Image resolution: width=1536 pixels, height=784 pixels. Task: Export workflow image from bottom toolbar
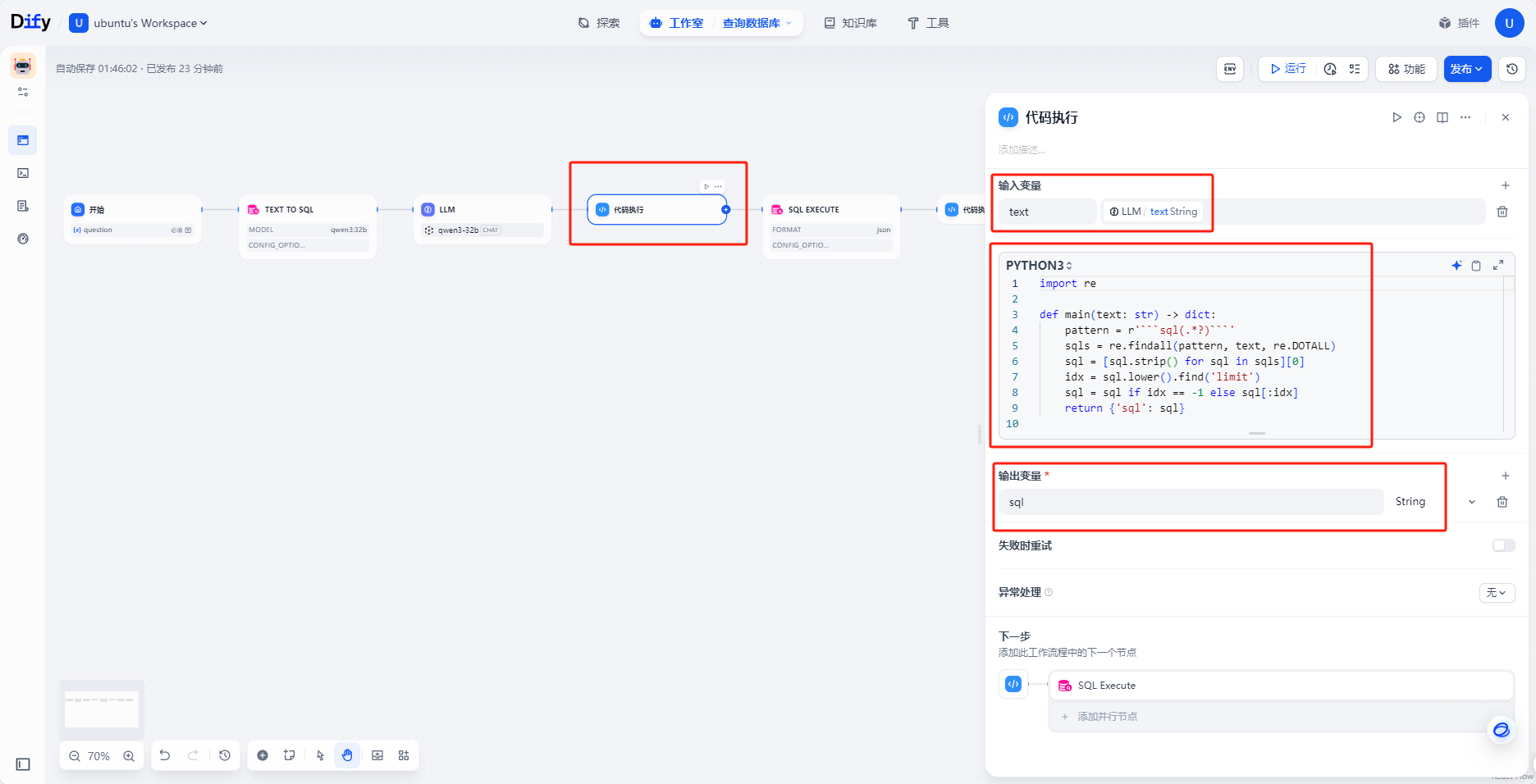coord(377,755)
